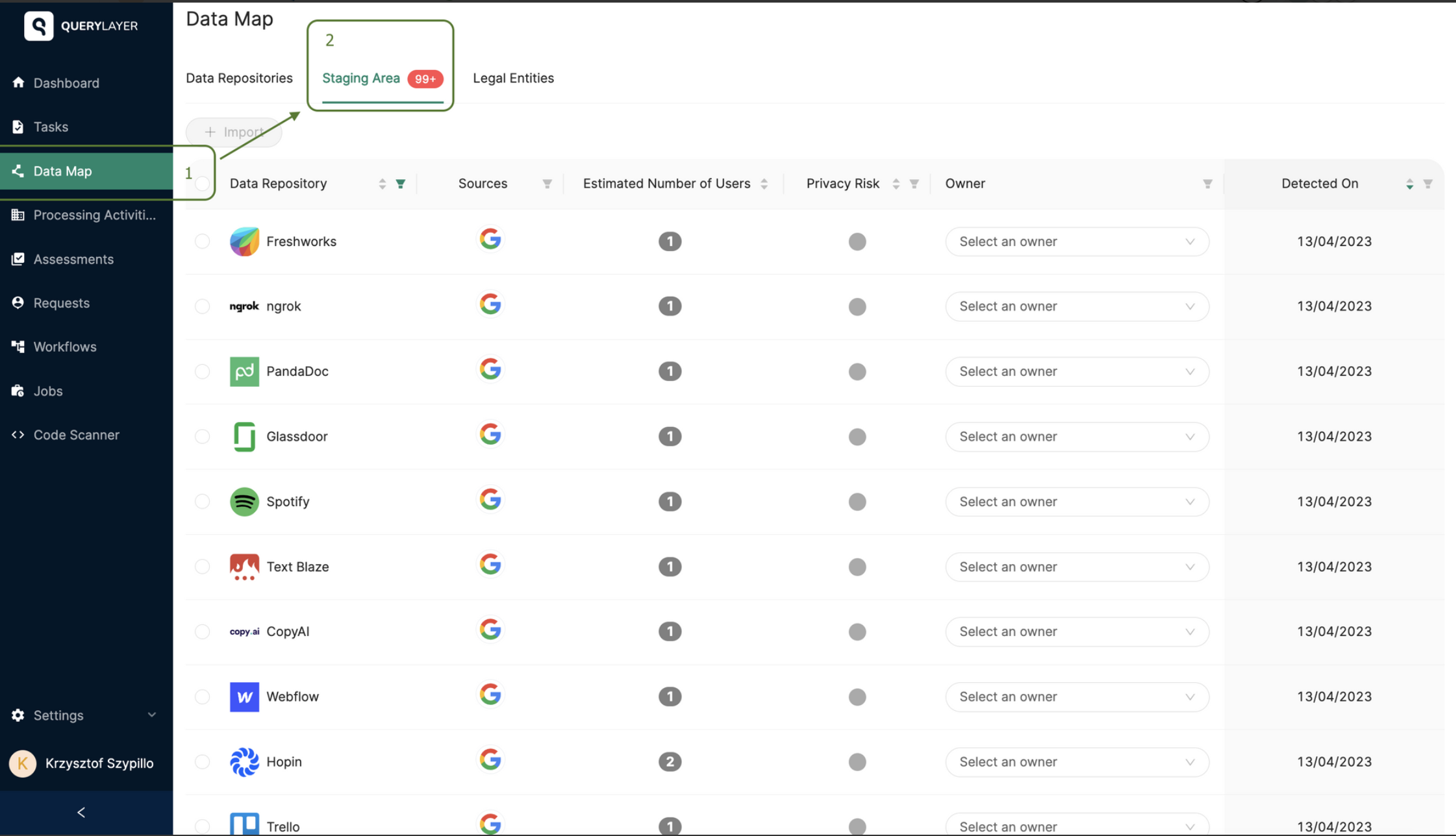Click the Google source icon for Spotify
This screenshot has height=836, width=1456.
(x=490, y=500)
